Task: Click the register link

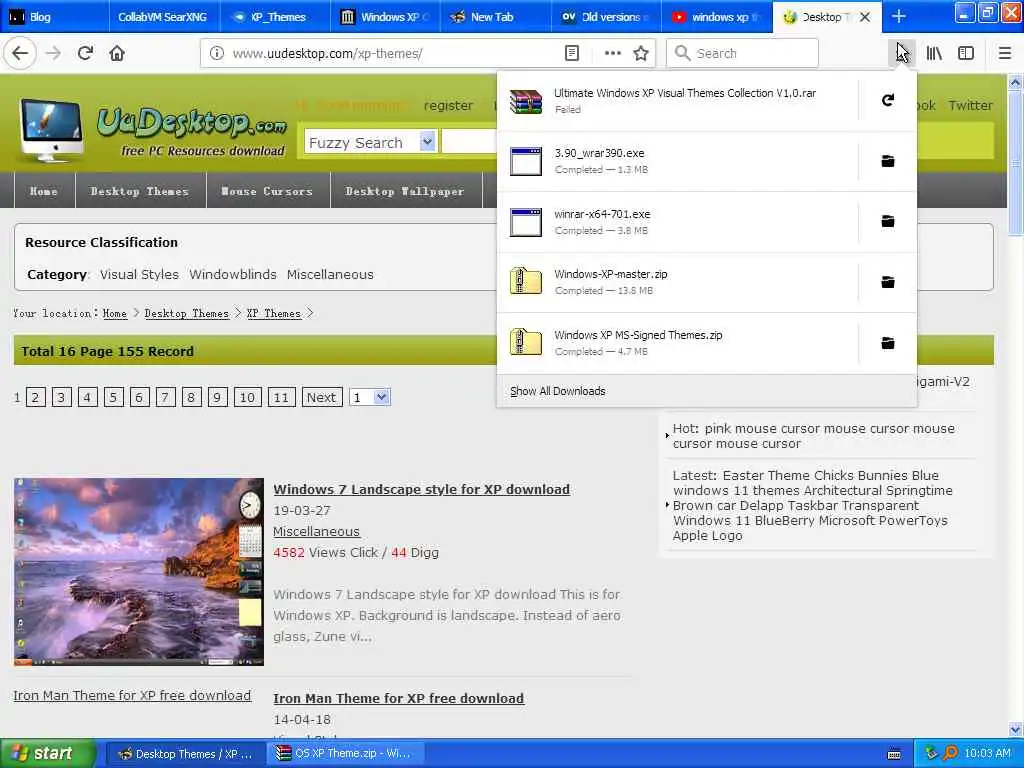Action: click(448, 105)
